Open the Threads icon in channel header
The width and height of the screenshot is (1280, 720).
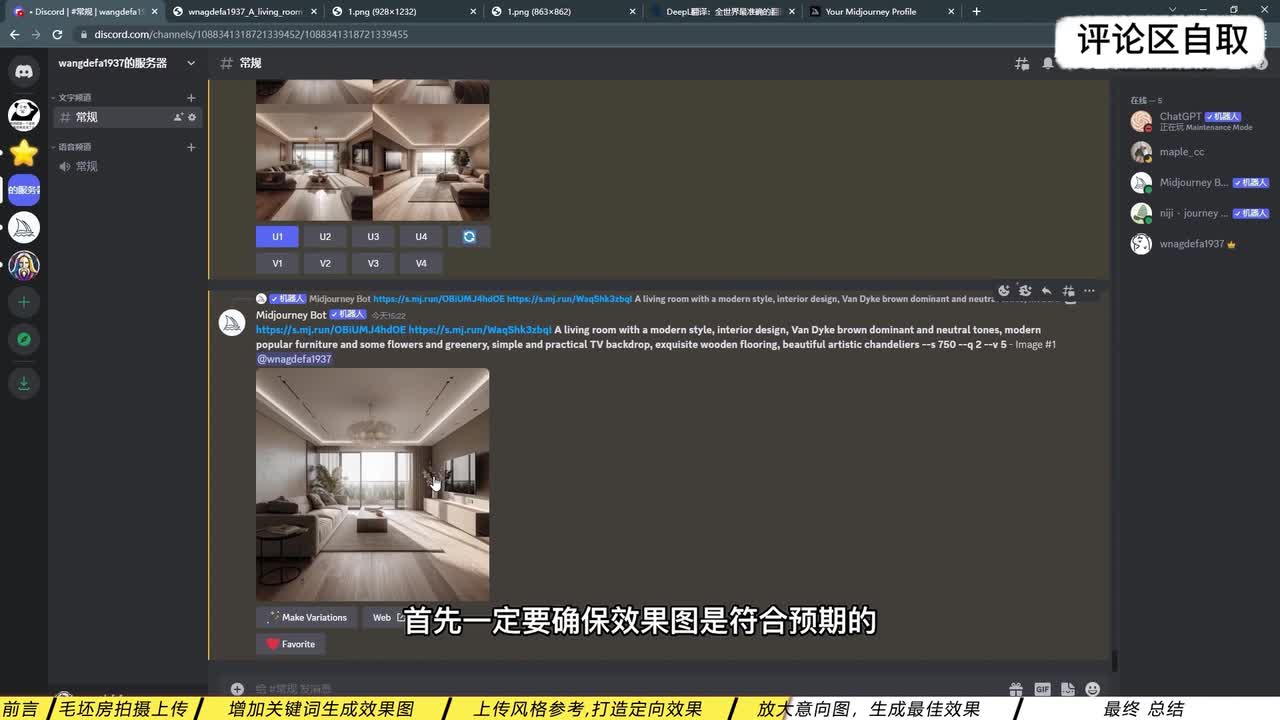(1021, 63)
